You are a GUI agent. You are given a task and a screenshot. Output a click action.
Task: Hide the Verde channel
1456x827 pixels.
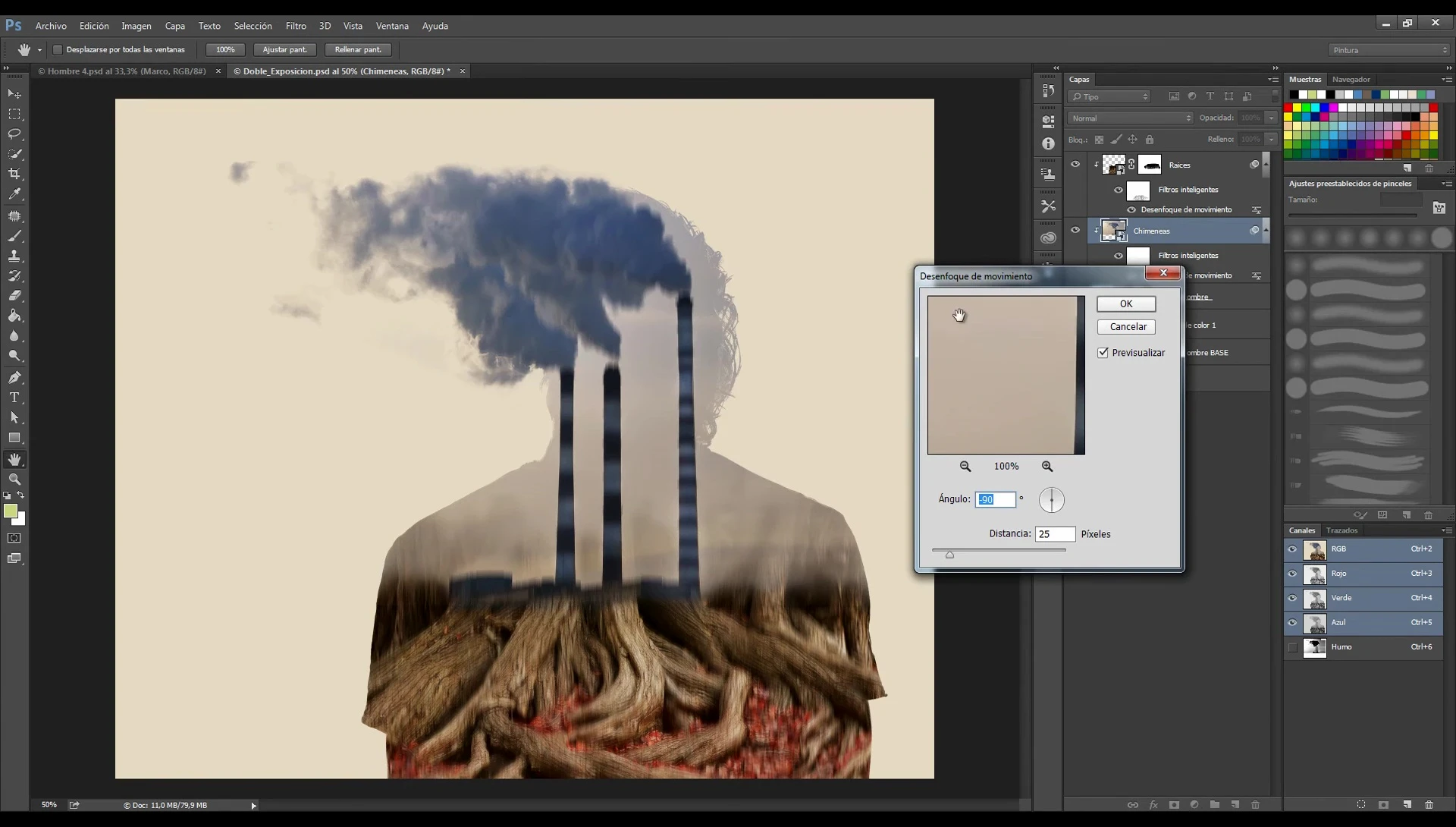point(1292,598)
